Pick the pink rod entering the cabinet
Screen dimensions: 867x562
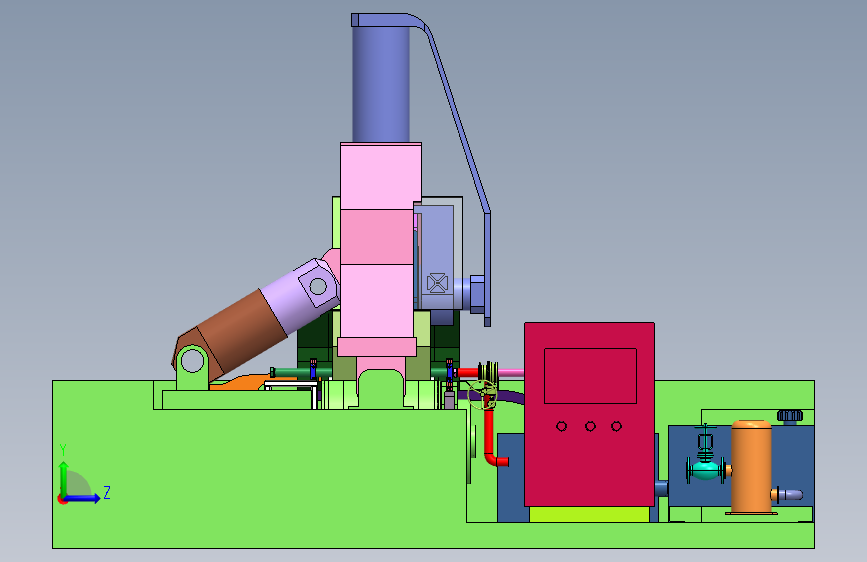point(511,372)
